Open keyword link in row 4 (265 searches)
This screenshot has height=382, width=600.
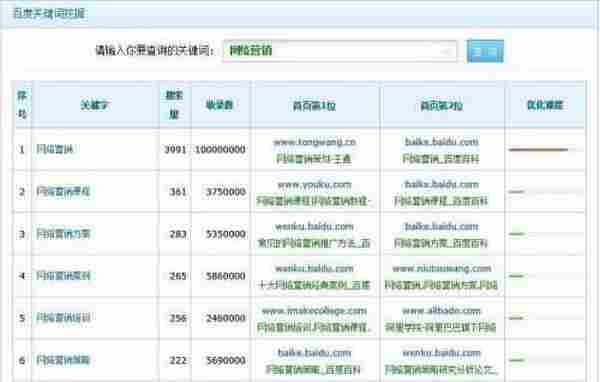pos(63,276)
